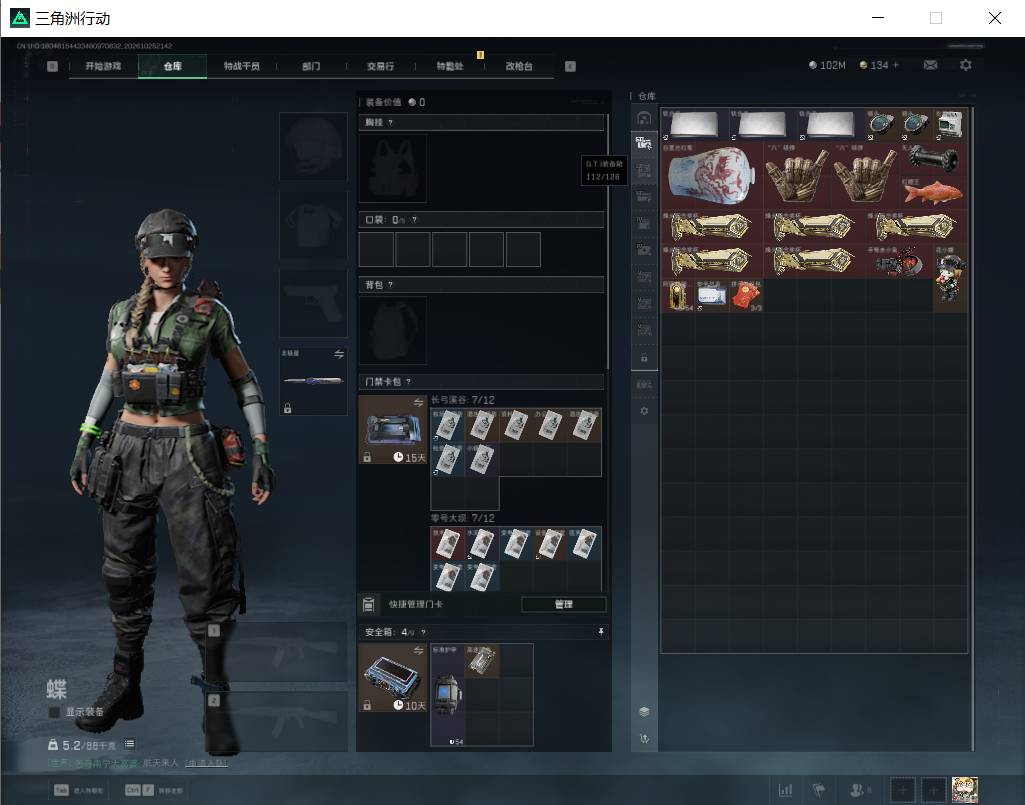The image size is (1025, 805).
Task: Select the black tire axle item
Action: [933, 159]
